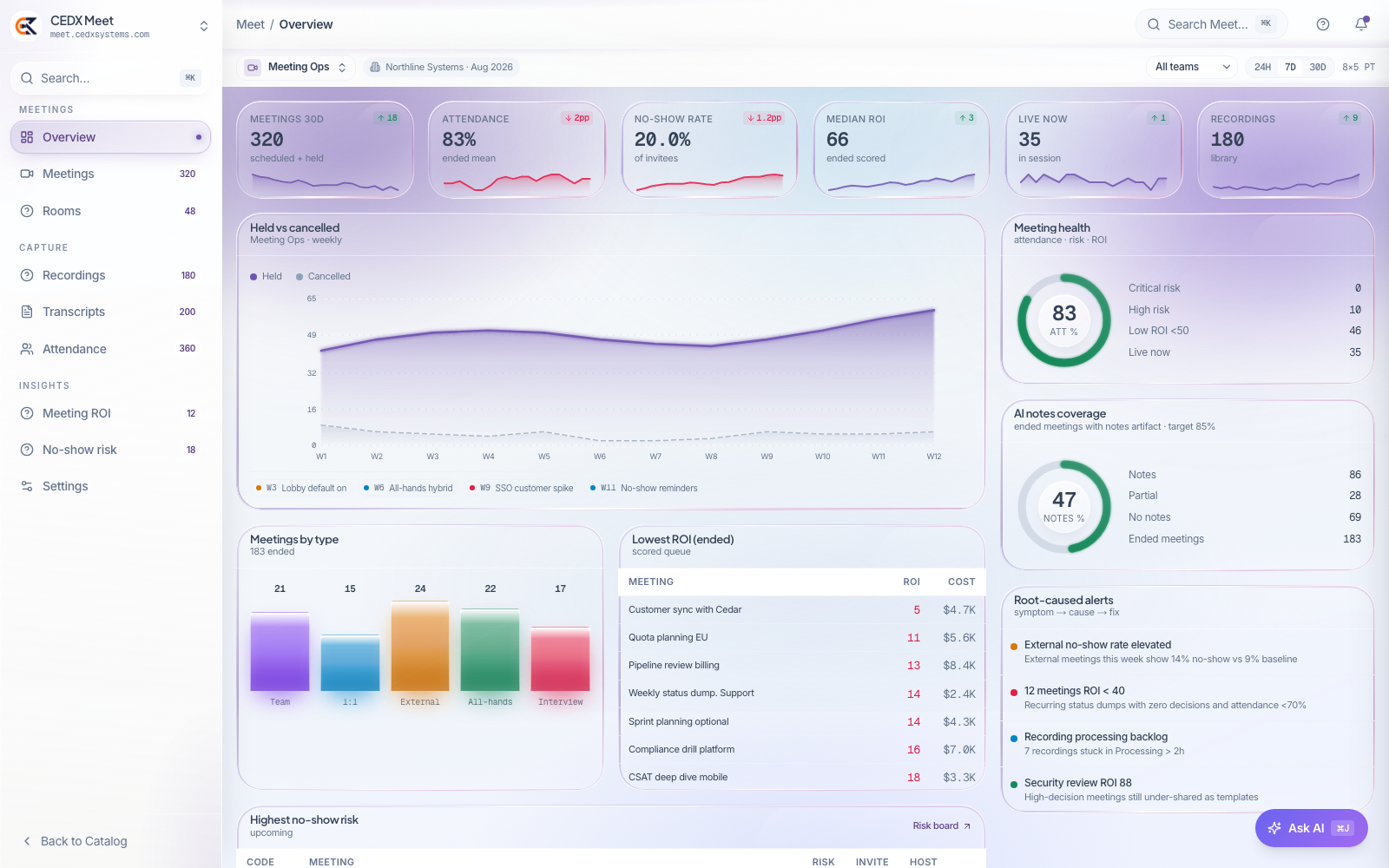This screenshot has width=1389, height=868.
Task: Click the green All-hands bar
Action: [490, 650]
